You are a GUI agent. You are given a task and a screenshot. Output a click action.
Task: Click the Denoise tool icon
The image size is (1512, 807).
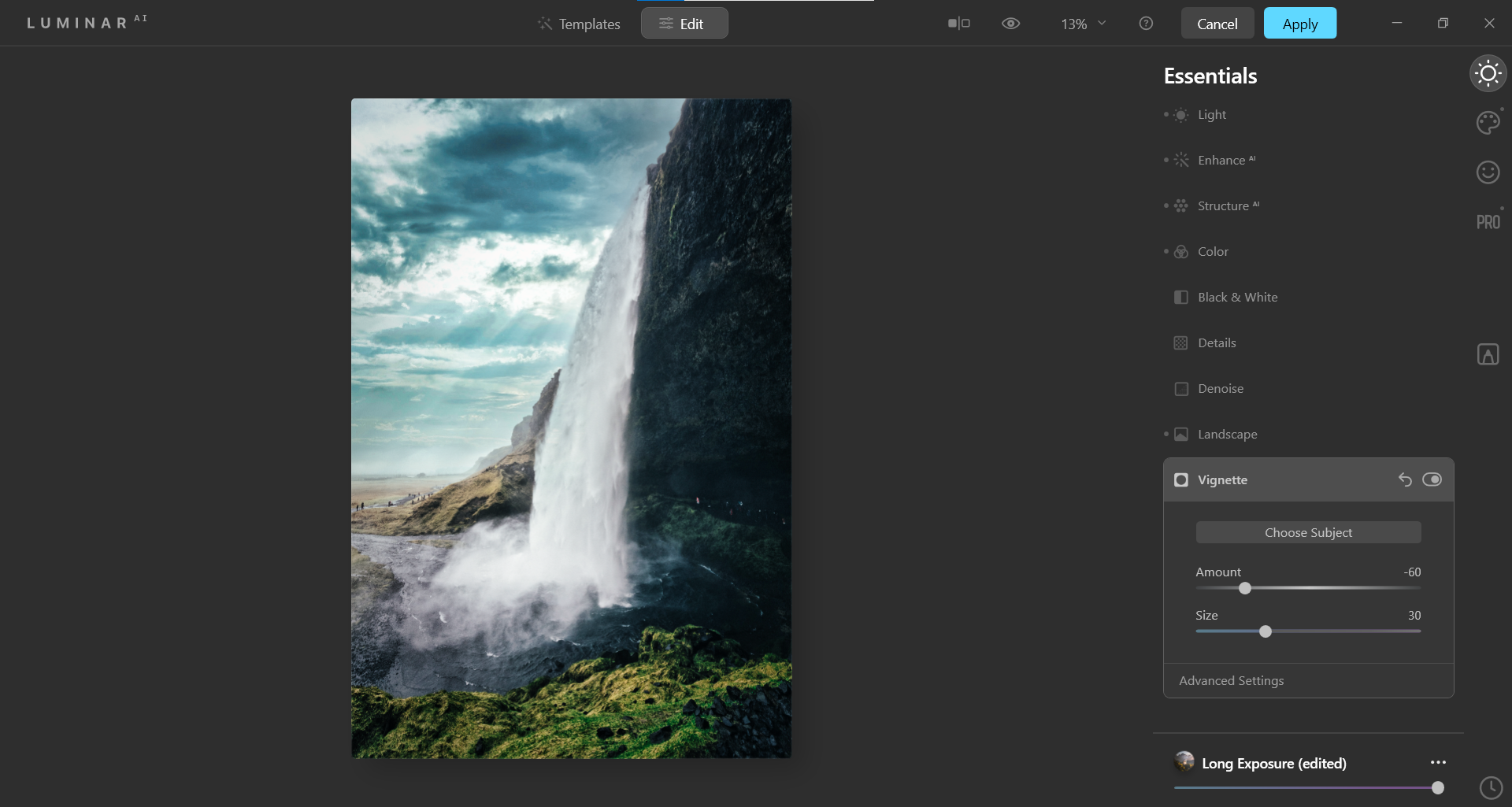pos(1181,389)
